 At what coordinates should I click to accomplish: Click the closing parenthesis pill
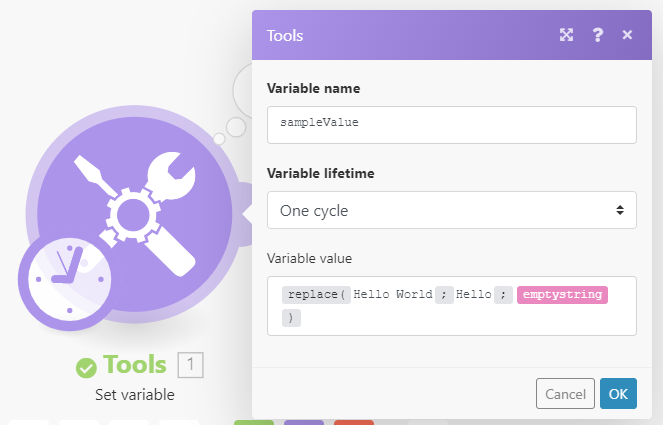point(291,318)
